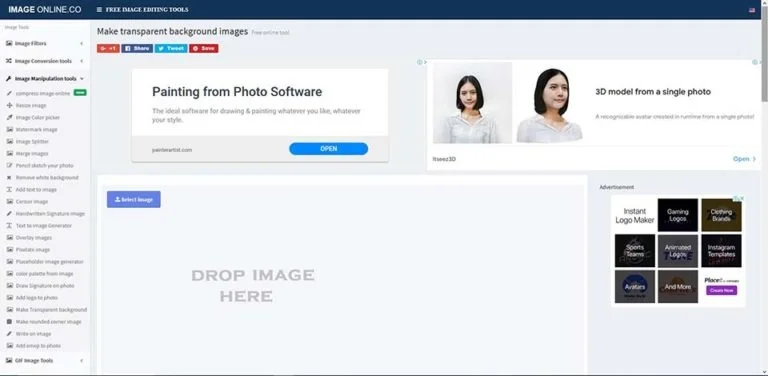
Task: Click the Watermark image icon
Action: [x=9, y=130]
